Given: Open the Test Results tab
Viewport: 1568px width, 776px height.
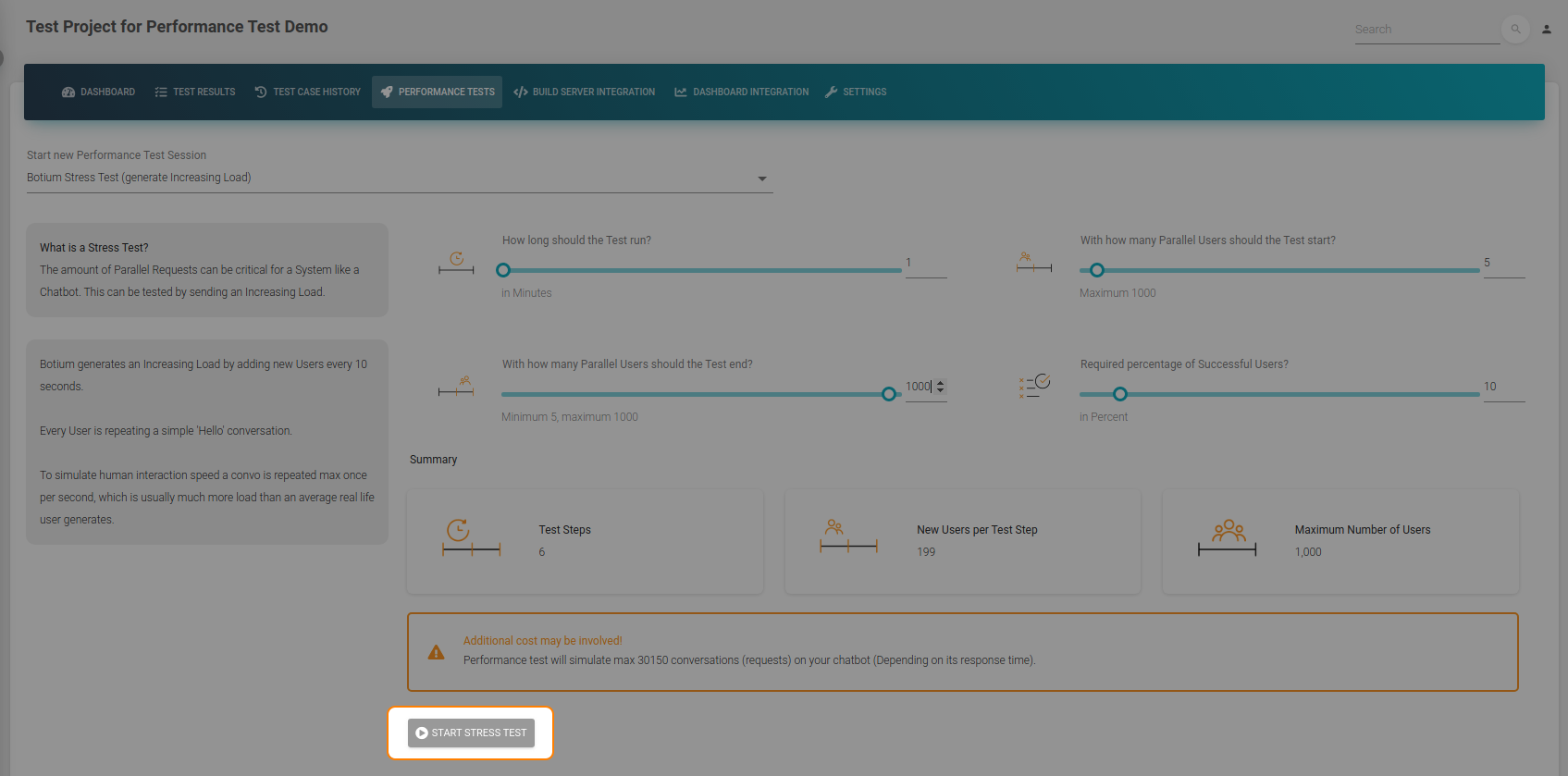Looking at the screenshot, I should pos(195,92).
